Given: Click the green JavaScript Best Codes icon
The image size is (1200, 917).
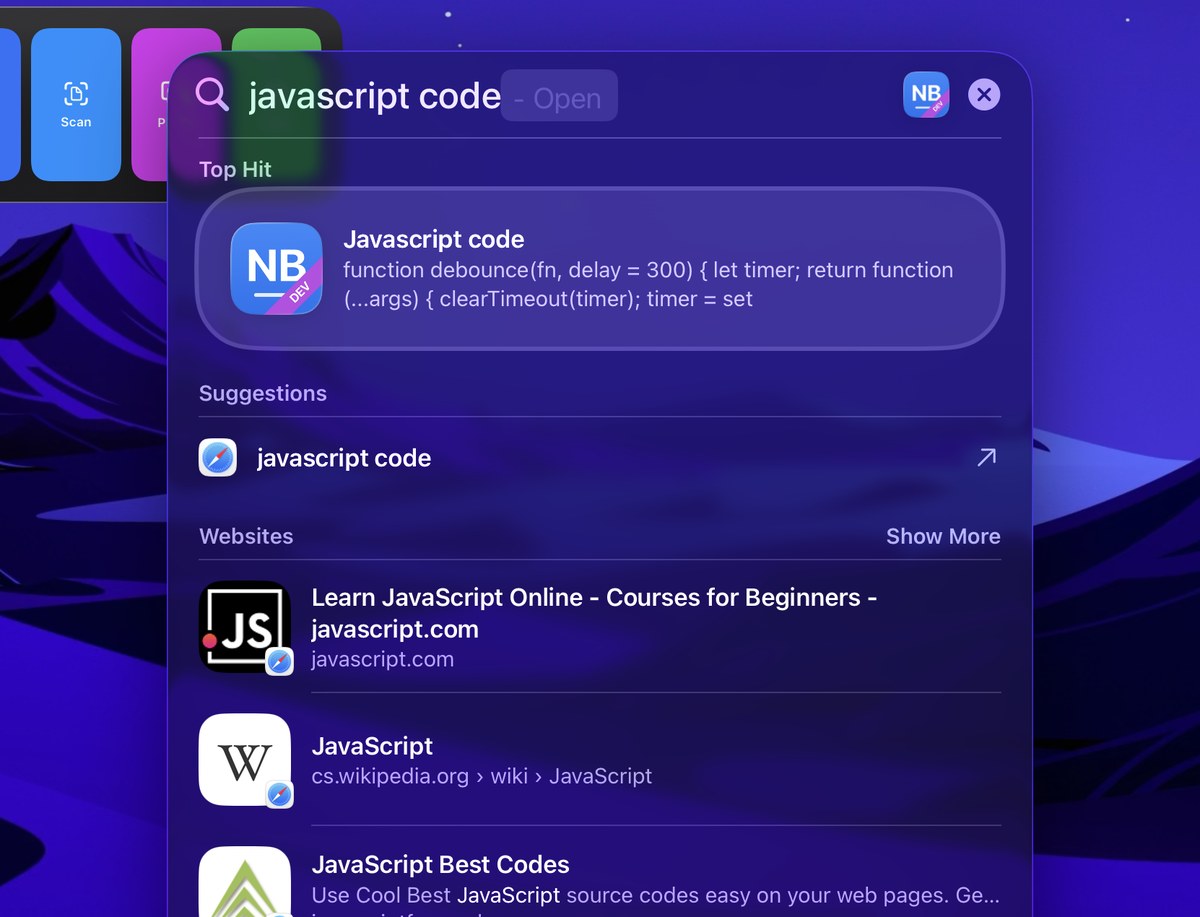Looking at the screenshot, I should coord(245,882).
